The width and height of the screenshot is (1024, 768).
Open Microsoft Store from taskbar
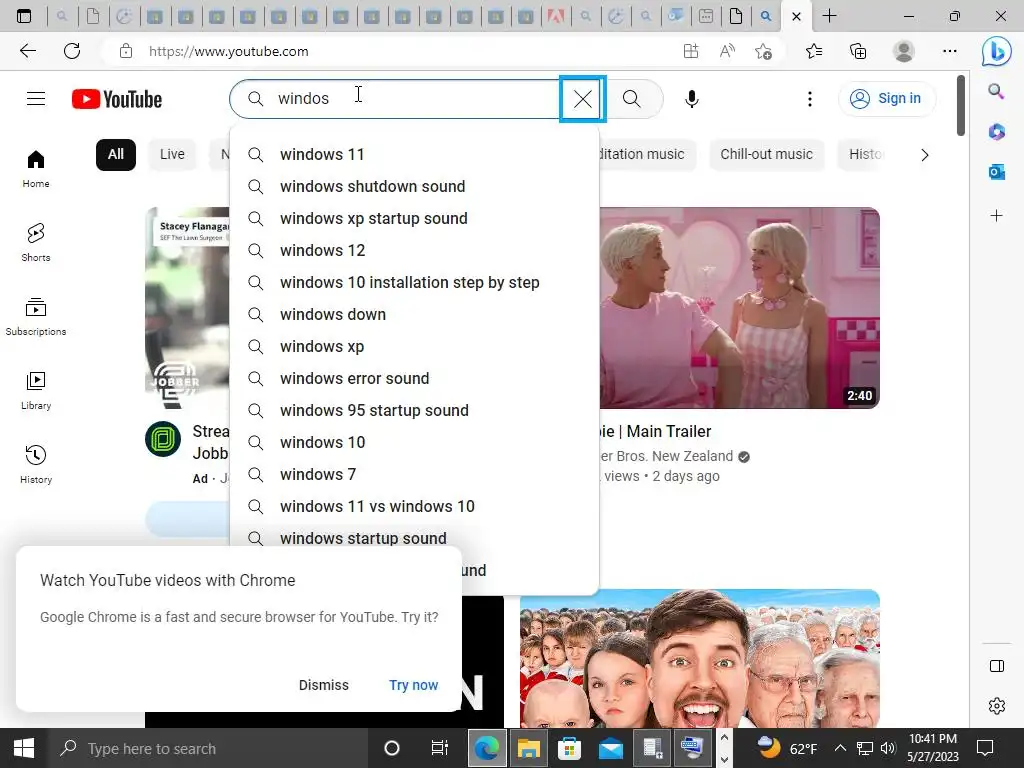[x=569, y=748]
